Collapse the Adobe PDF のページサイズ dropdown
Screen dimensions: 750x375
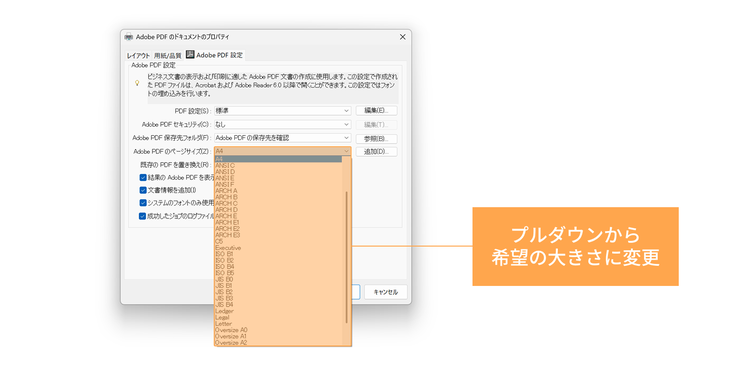point(283,151)
